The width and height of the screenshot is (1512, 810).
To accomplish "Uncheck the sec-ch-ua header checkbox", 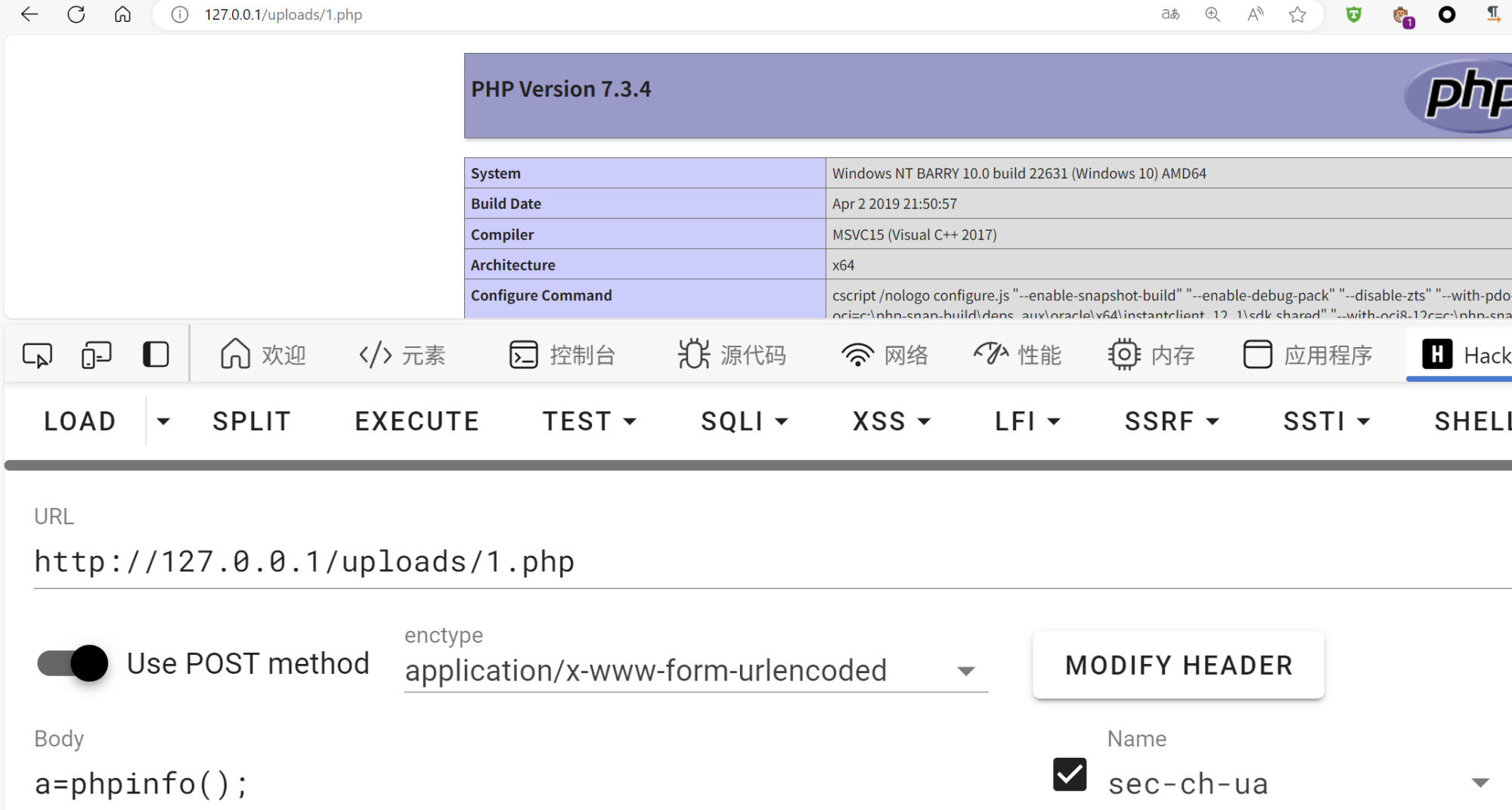I will pyautogui.click(x=1069, y=774).
